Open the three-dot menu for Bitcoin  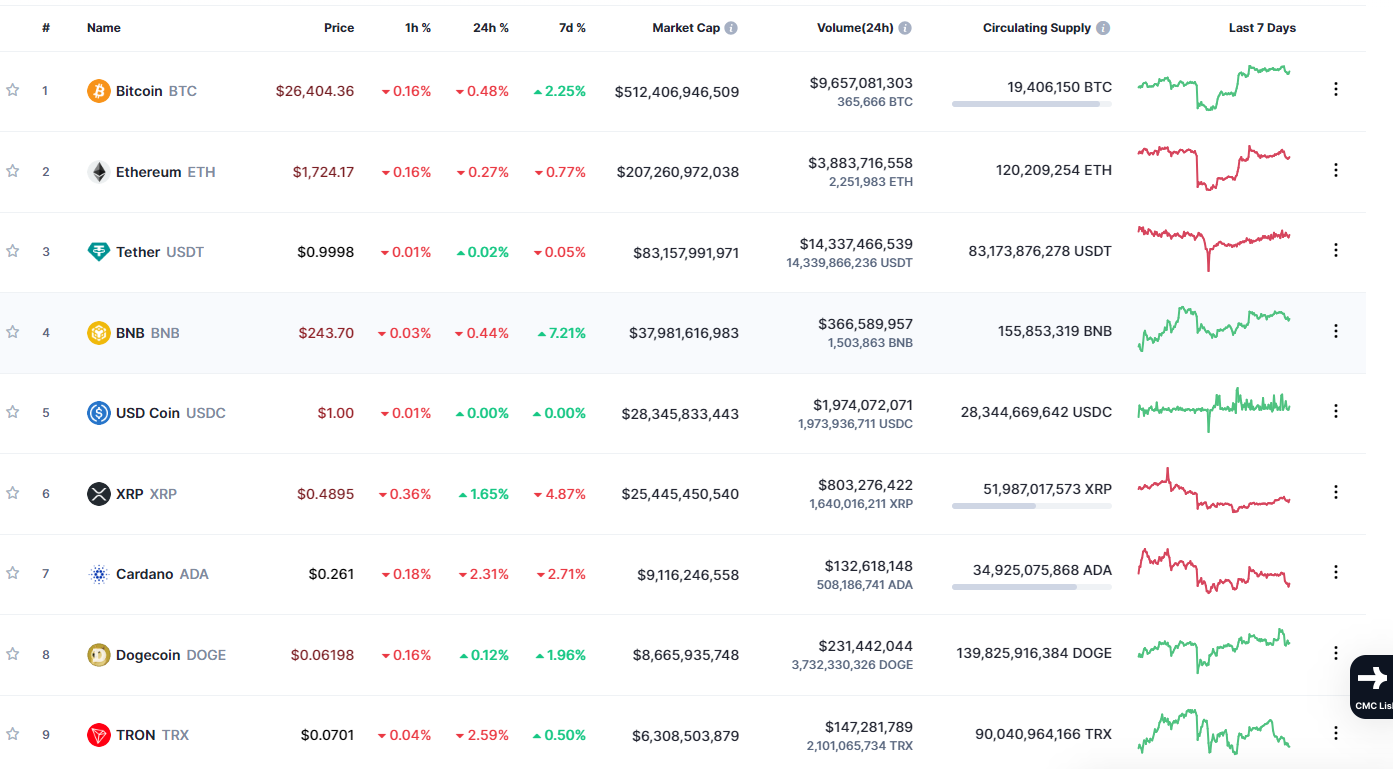1336,88
